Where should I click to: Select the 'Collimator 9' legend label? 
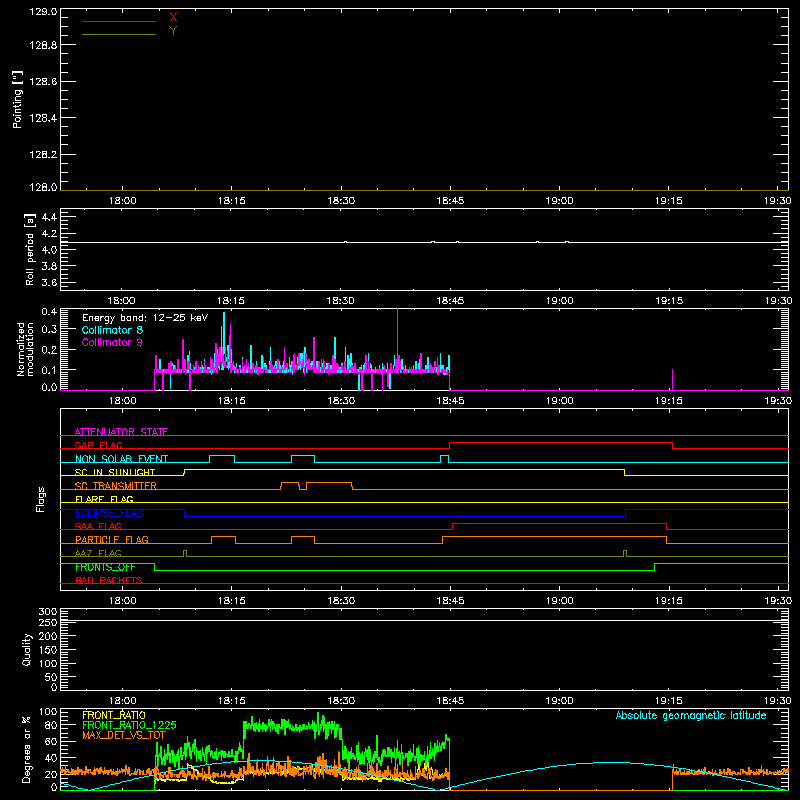(112, 342)
